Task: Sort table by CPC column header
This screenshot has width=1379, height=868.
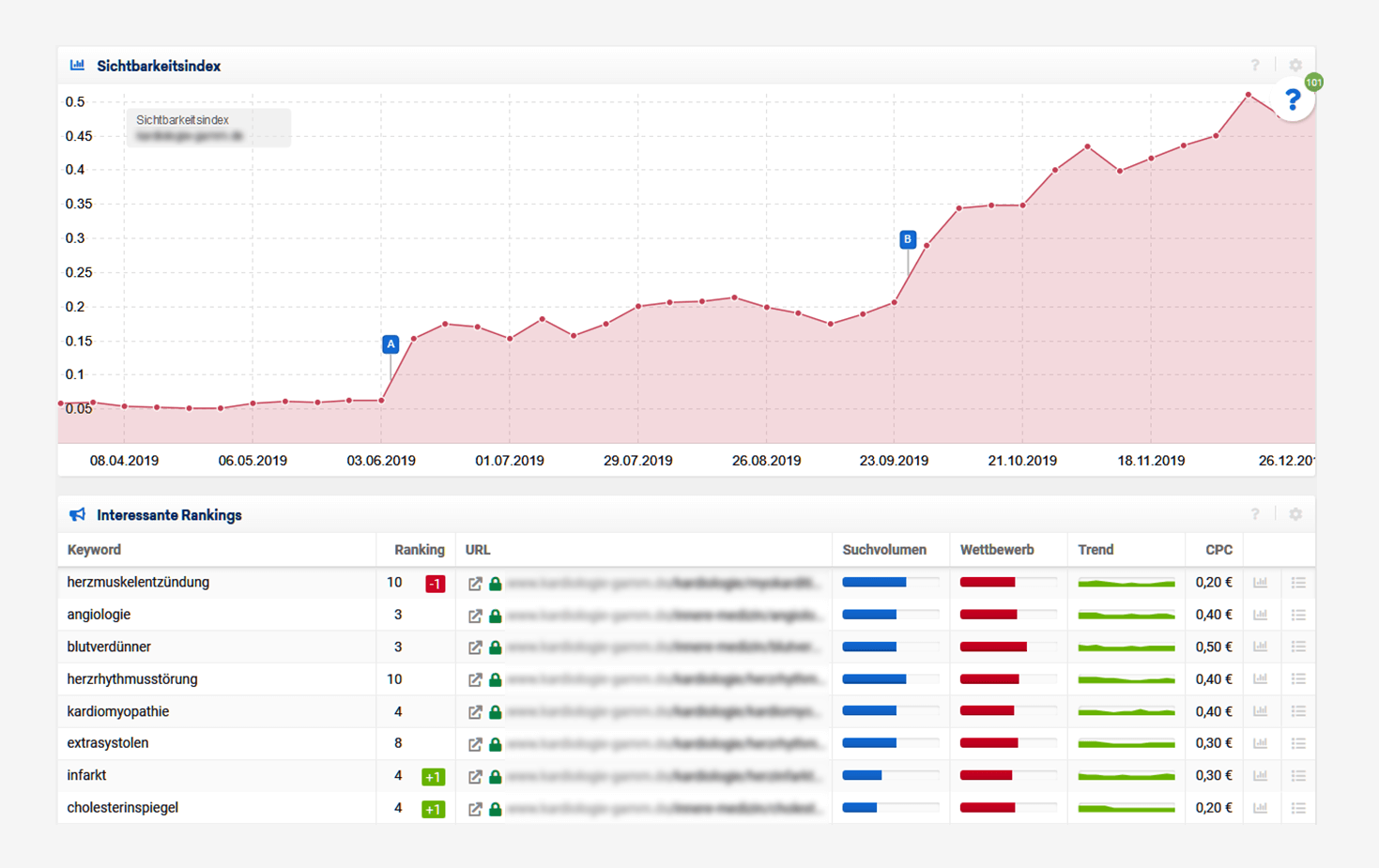Action: tap(1218, 550)
